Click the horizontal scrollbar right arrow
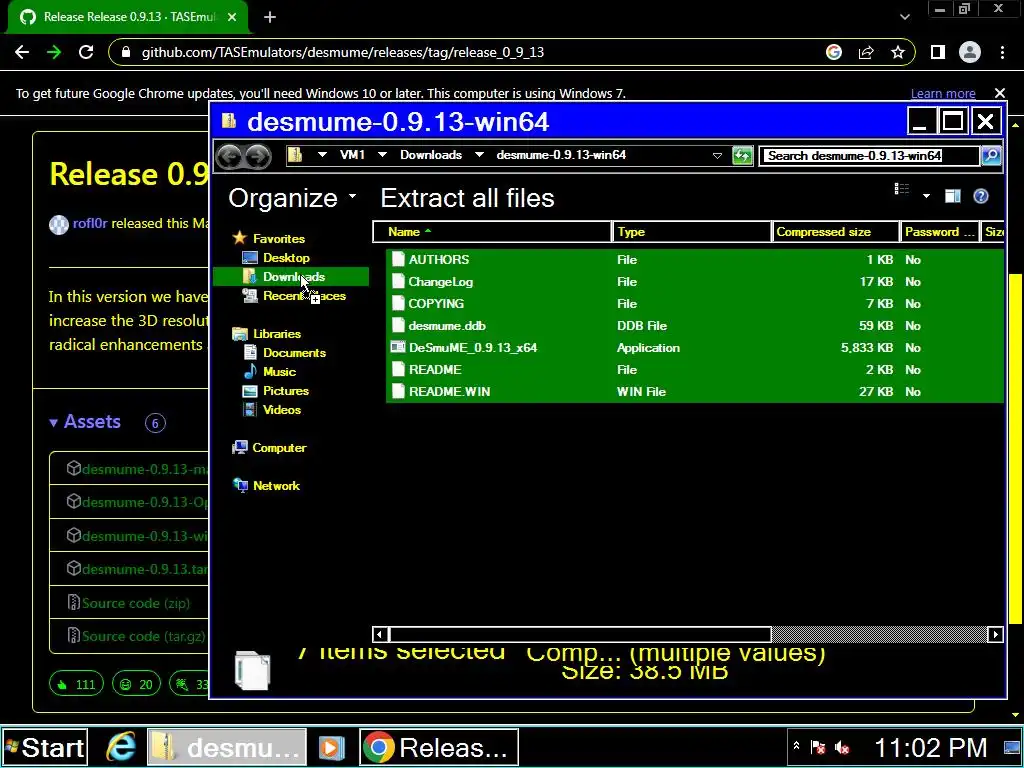The width and height of the screenshot is (1024, 768). pyautogui.click(x=995, y=634)
